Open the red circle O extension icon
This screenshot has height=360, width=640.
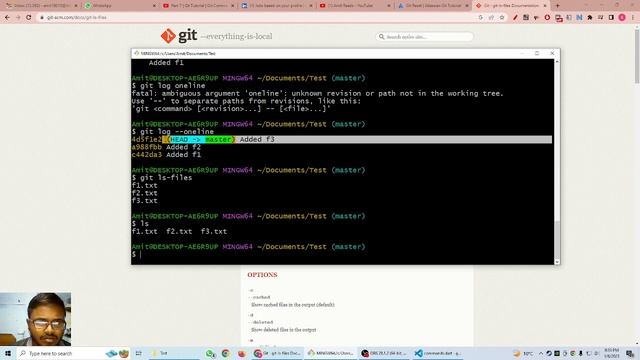(547, 18)
